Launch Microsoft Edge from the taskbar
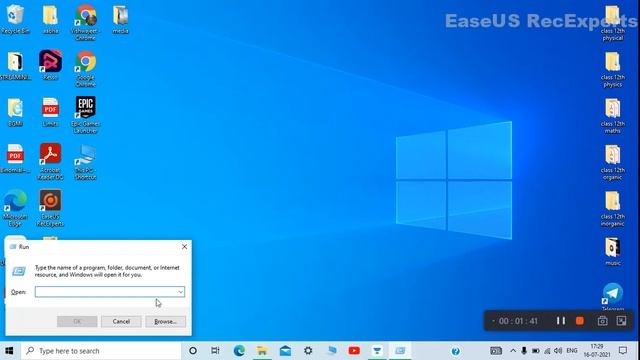The width and height of the screenshot is (640, 360). point(239,351)
